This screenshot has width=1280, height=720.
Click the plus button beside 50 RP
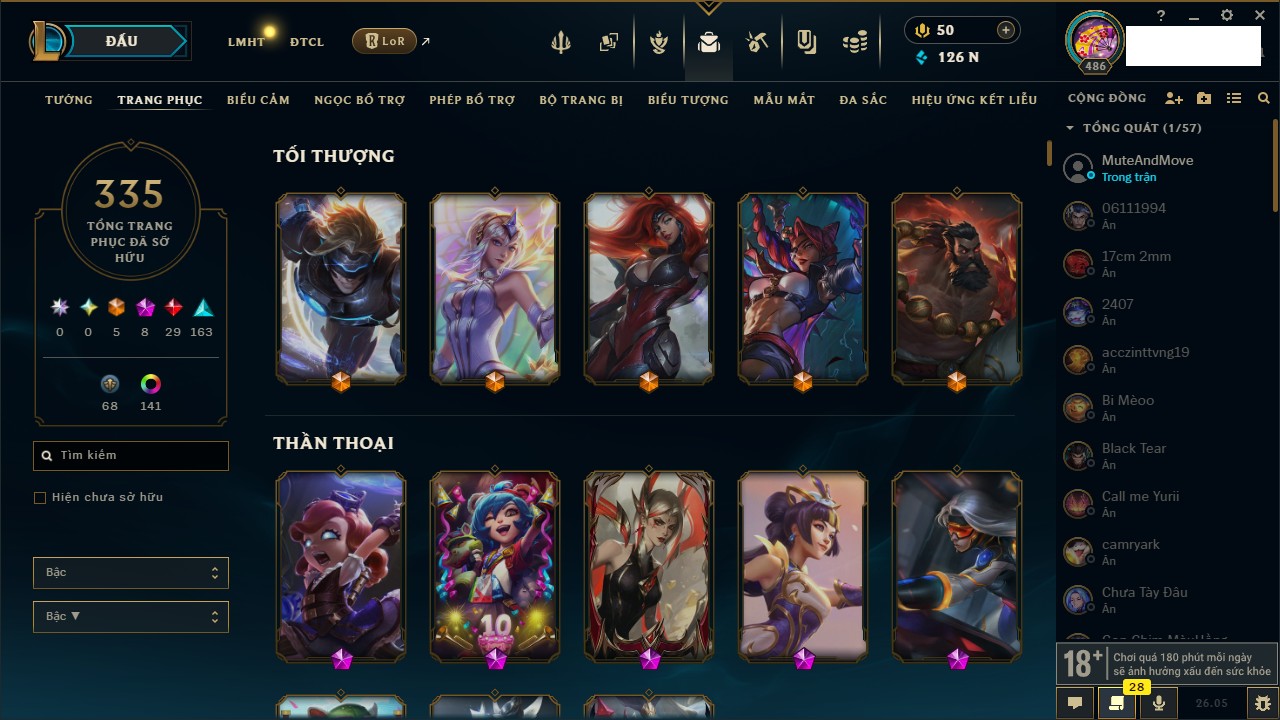pyautogui.click(x=1006, y=30)
